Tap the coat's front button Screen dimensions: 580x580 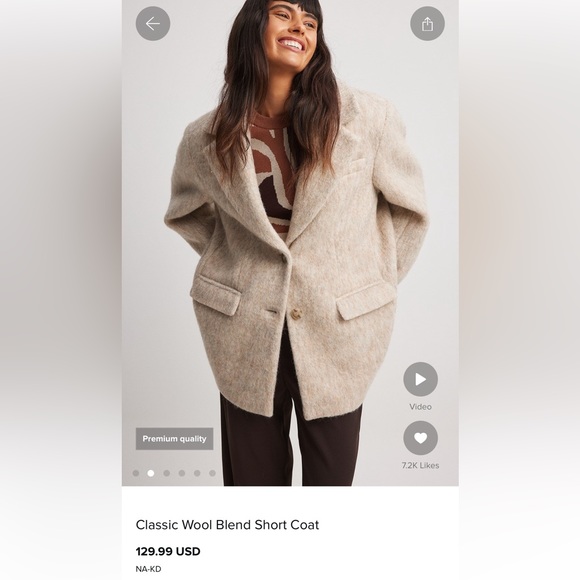click(296, 313)
